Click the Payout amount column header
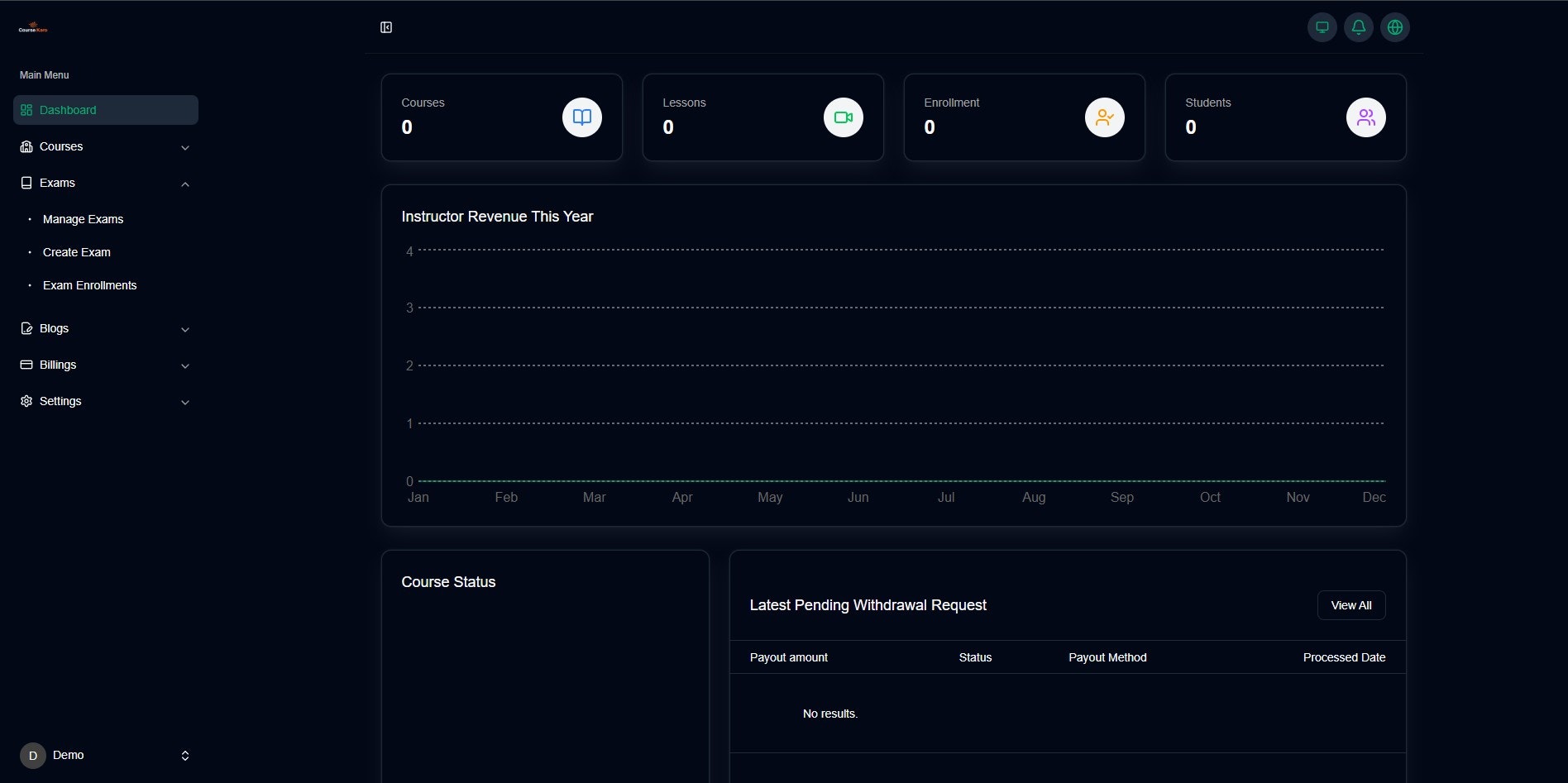The image size is (1568, 783). pos(788,657)
